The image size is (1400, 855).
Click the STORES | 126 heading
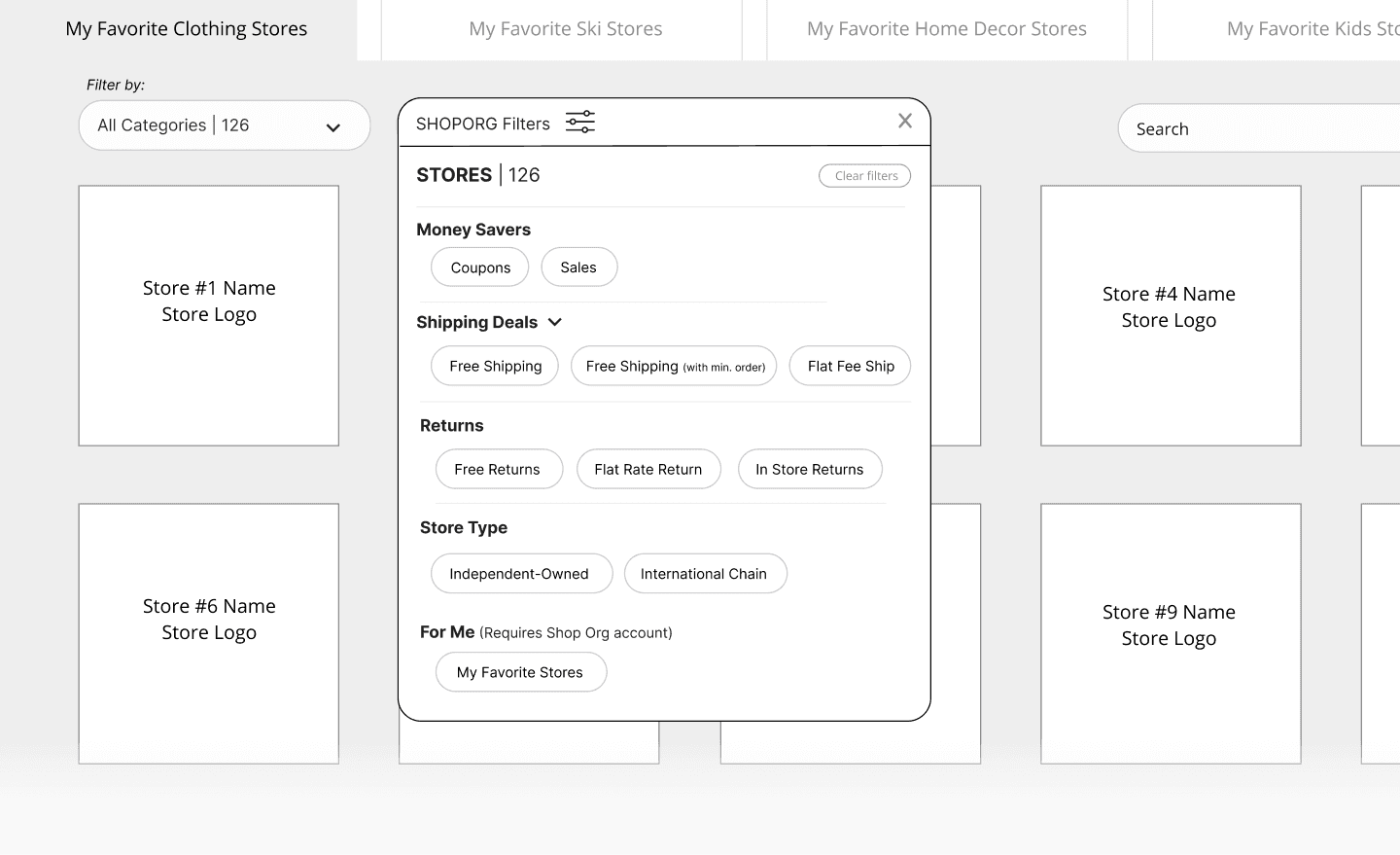pos(478,175)
